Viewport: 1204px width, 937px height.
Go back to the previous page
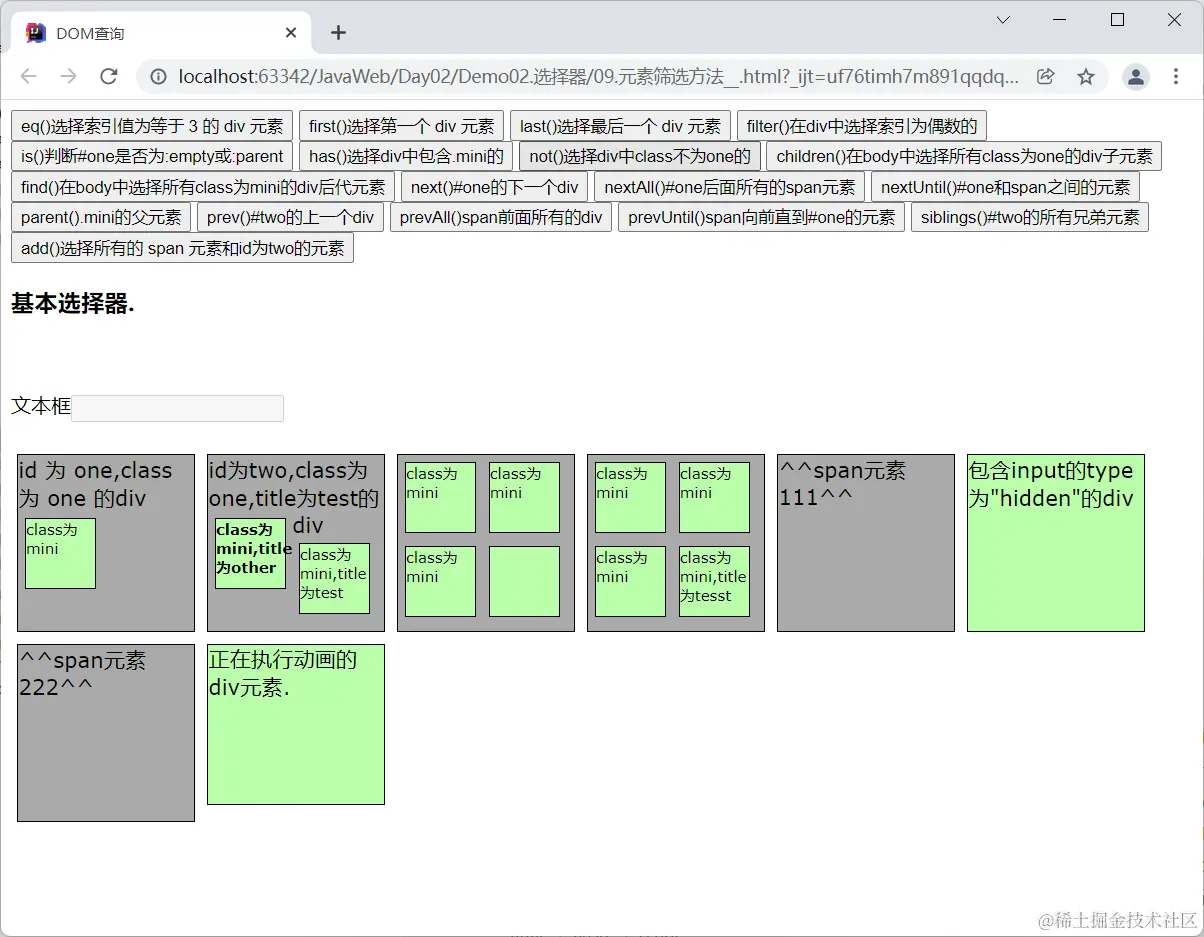pyautogui.click(x=28, y=77)
